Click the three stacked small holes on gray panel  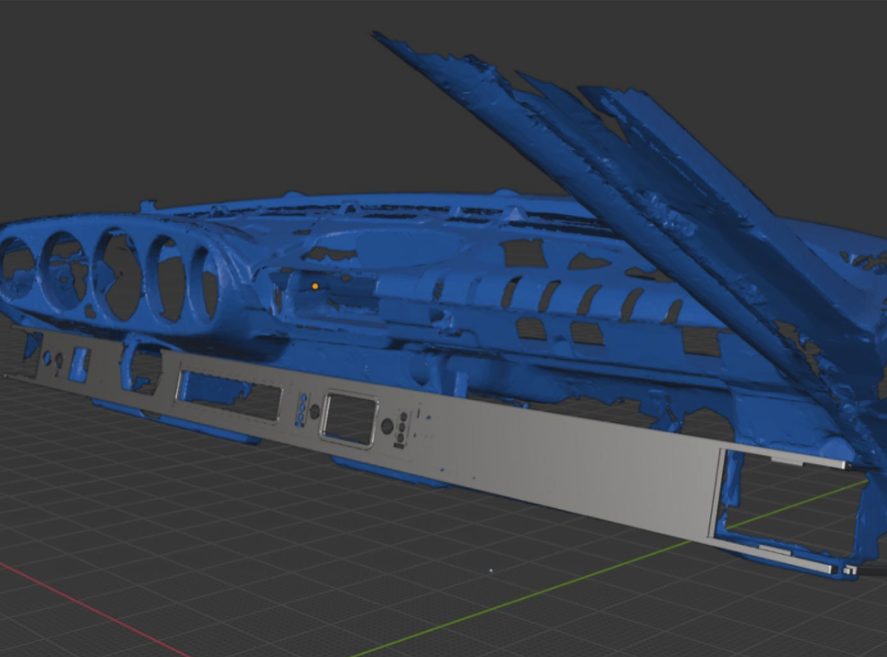tap(301, 409)
